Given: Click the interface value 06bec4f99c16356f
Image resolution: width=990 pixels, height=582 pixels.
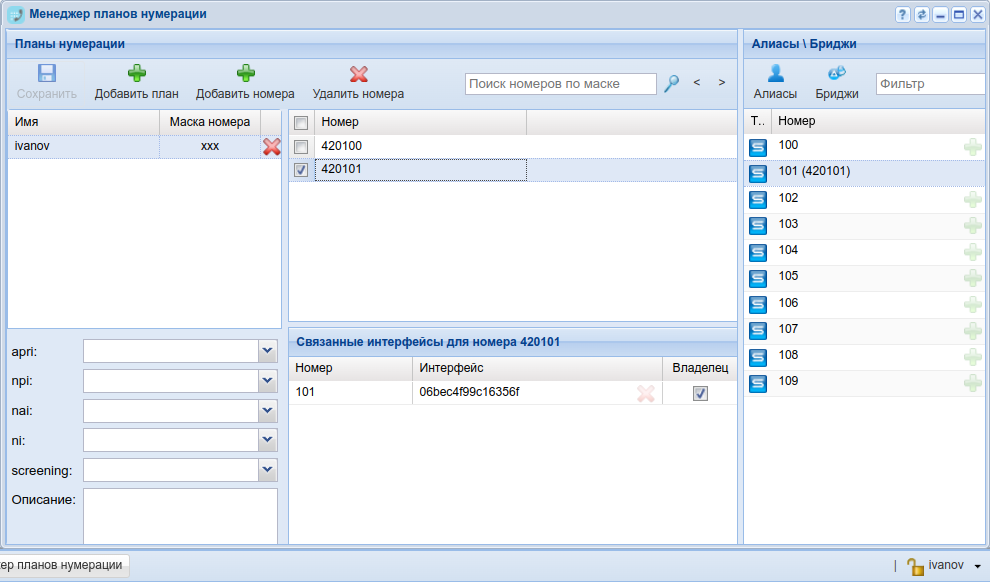Looking at the screenshot, I should [469, 392].
